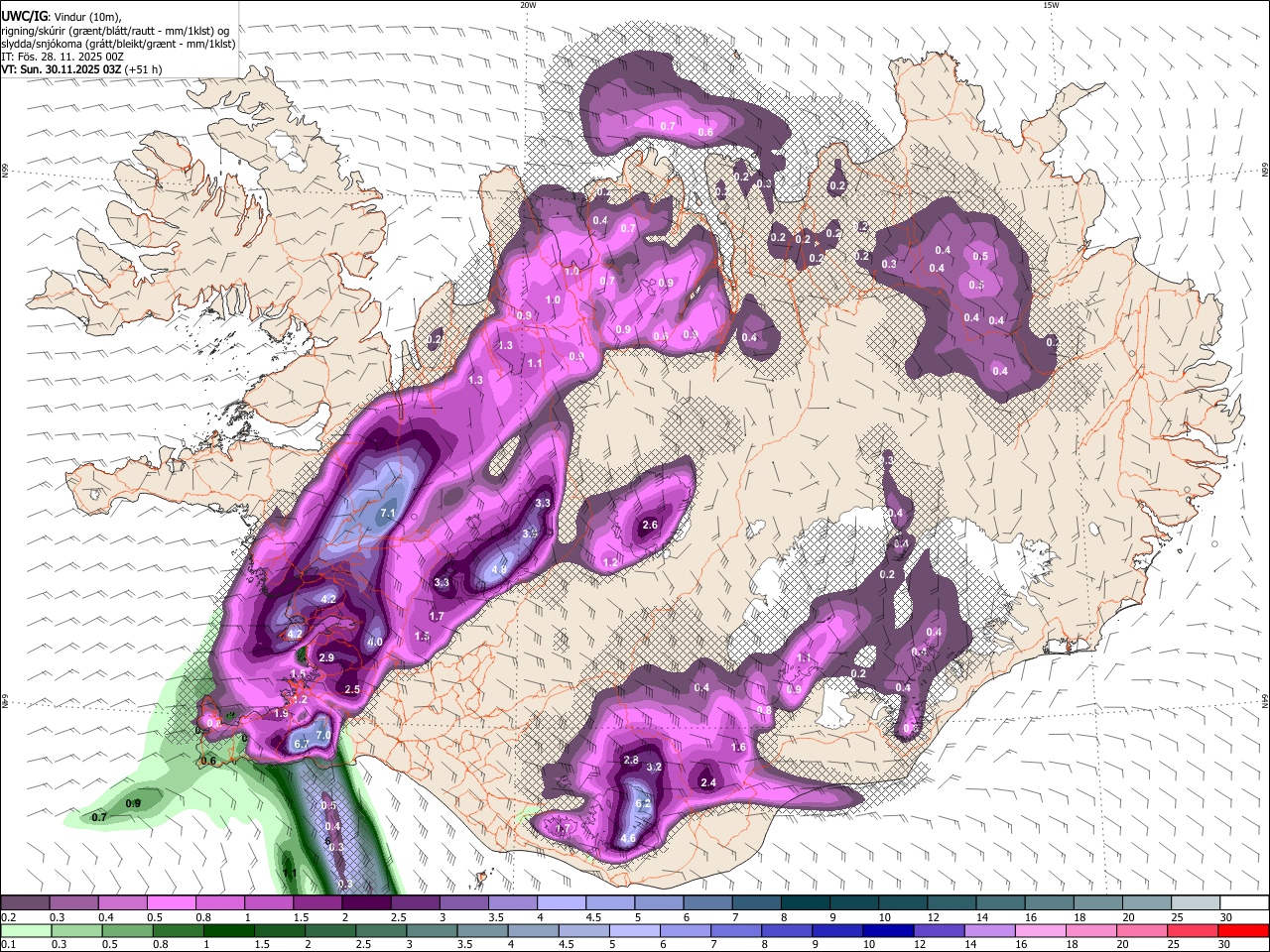This screenshot has width=1270, height=952.
Task: Click the red-pink bottom-row legend swatch labeled 25
Action: [1193, 931]
